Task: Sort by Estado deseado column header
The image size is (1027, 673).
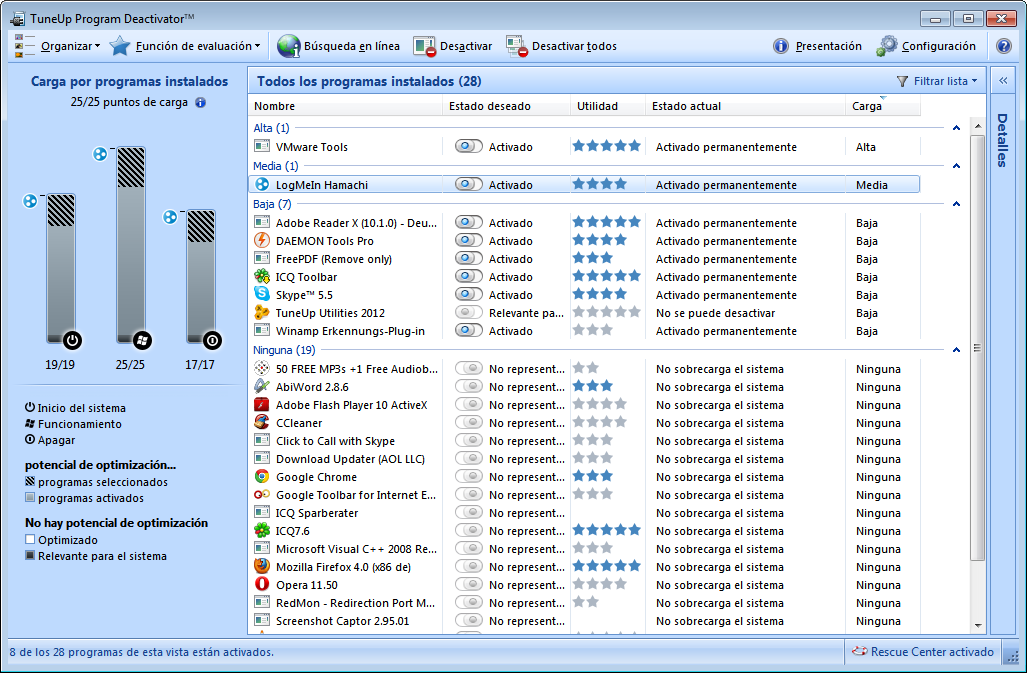Action: pos(506,106)
